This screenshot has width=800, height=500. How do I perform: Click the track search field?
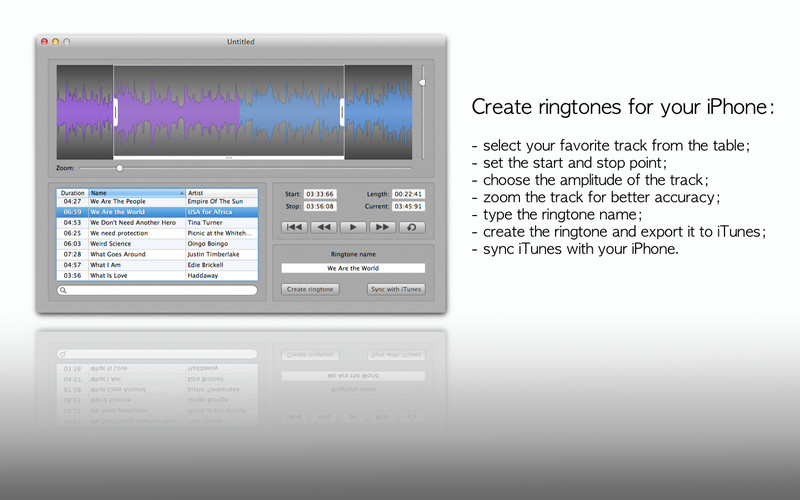point(157,290)
